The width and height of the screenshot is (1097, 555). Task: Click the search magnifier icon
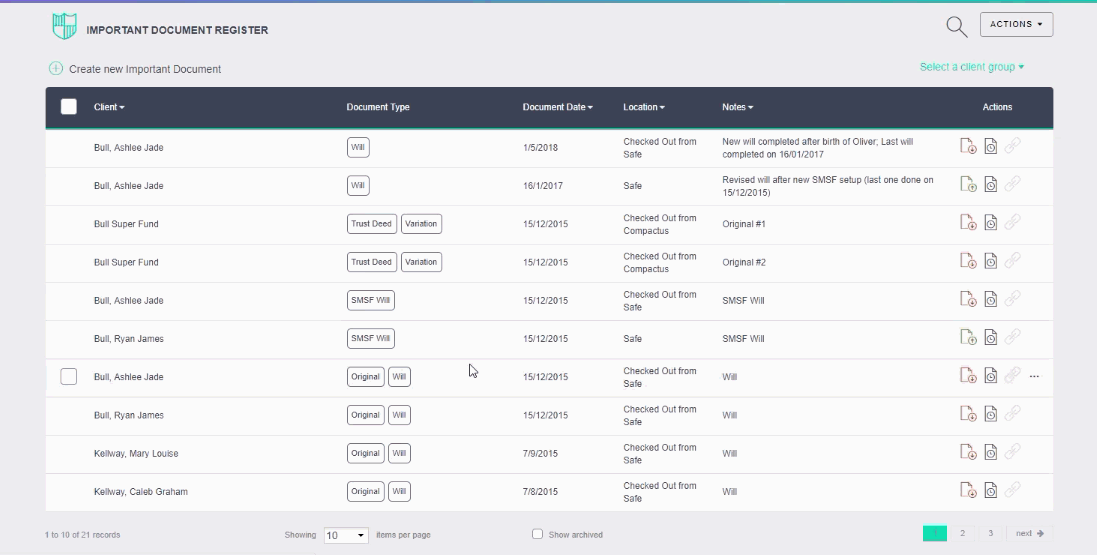956,27
